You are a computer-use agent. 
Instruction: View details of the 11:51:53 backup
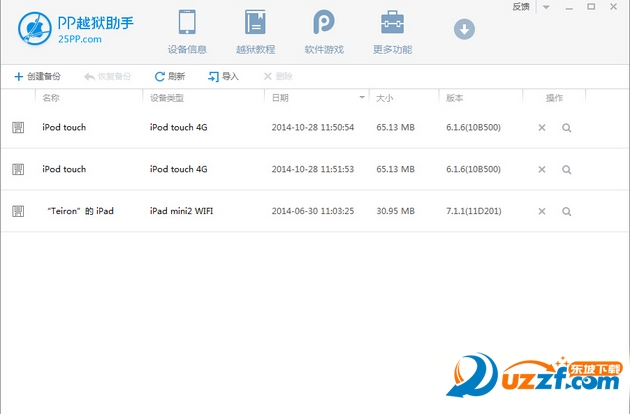tap(567, 170)
